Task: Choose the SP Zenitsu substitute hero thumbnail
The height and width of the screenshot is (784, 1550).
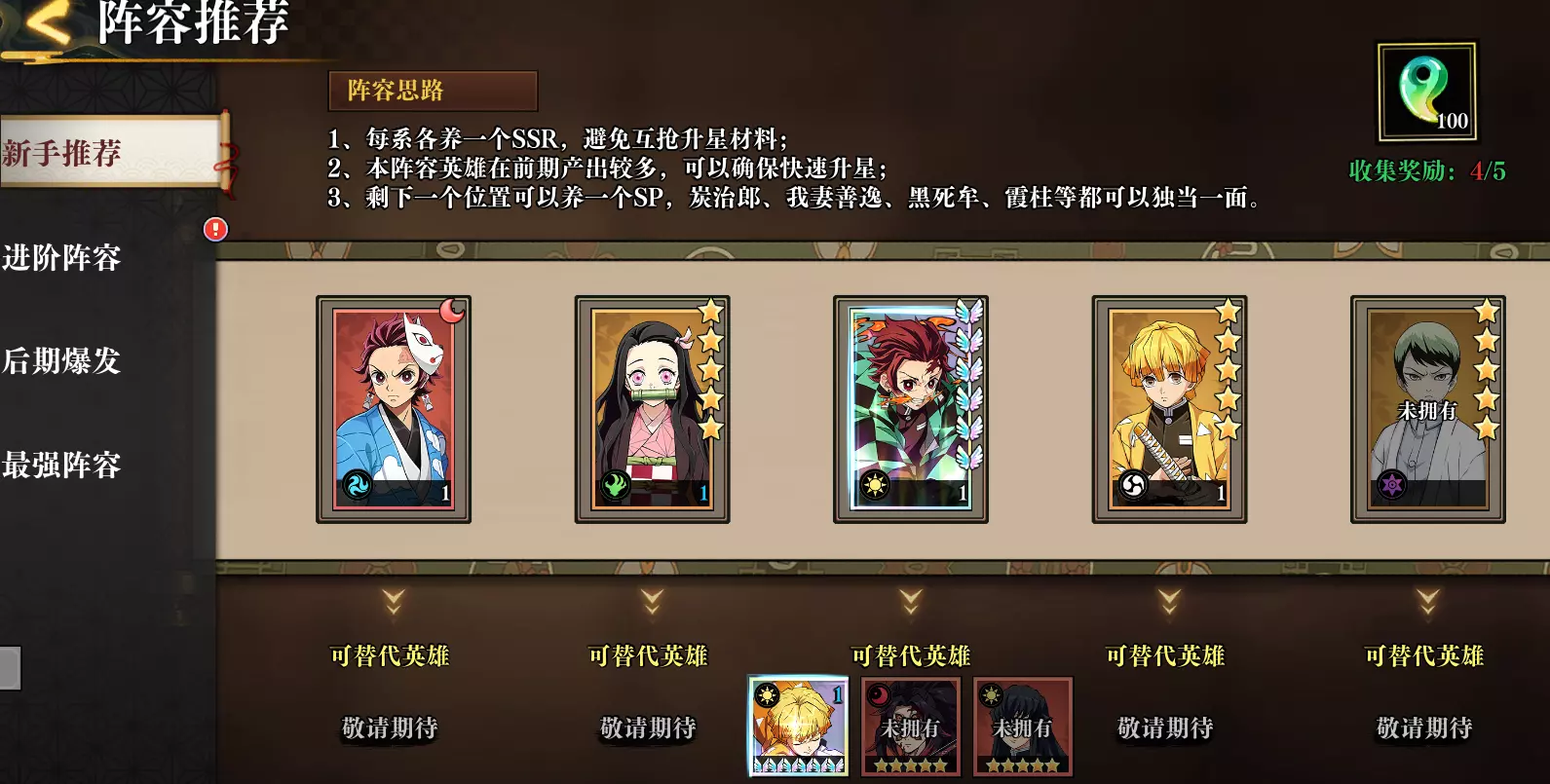Action: click(798, 727)
